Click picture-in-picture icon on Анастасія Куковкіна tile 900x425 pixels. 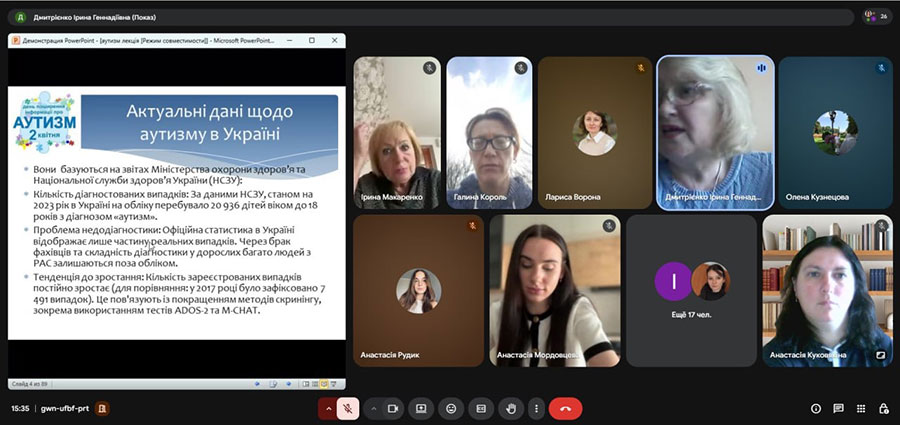click(880, 356)
